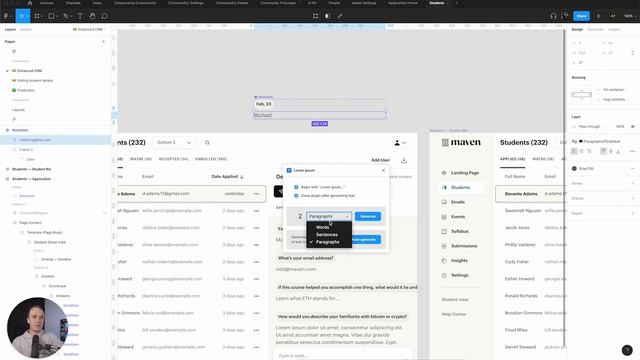Viewport: 640px width, 360px height.
Task: Click the blue Share button
Action: coord(581,16)
